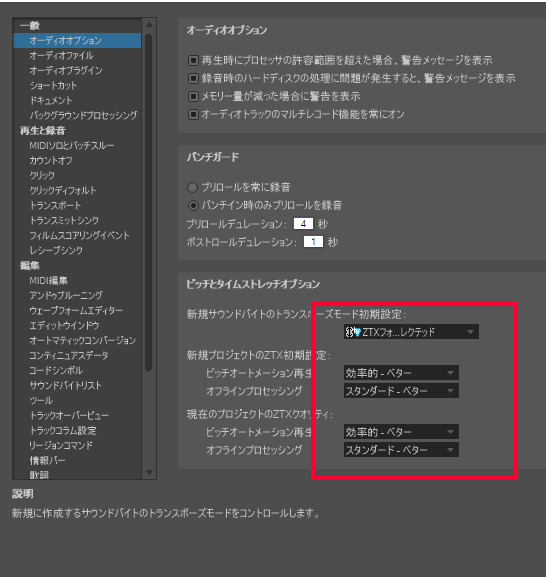Open the ZTXフォ...レクテッド transpose mode dropdown
Viewport: 546px width, 577px height.
coord(411,332)
